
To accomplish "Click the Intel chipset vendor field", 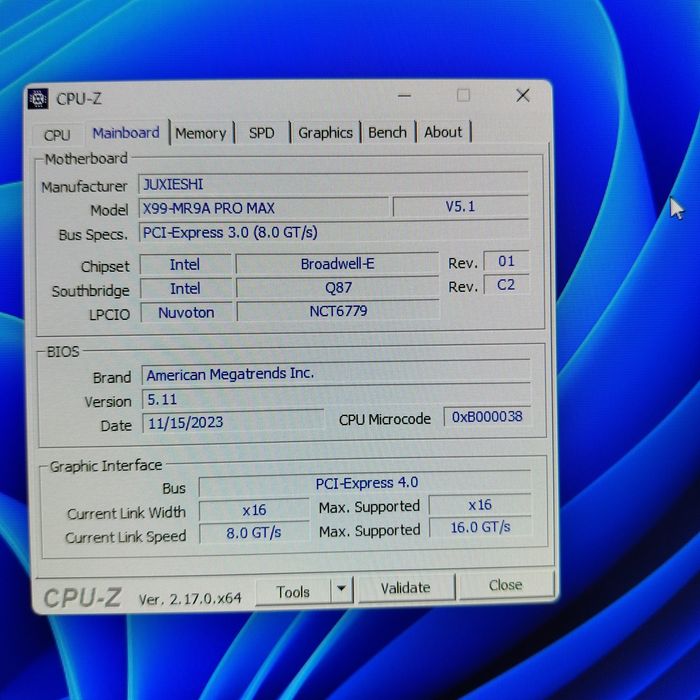I will pyautogui.click(x=185, y=265).
